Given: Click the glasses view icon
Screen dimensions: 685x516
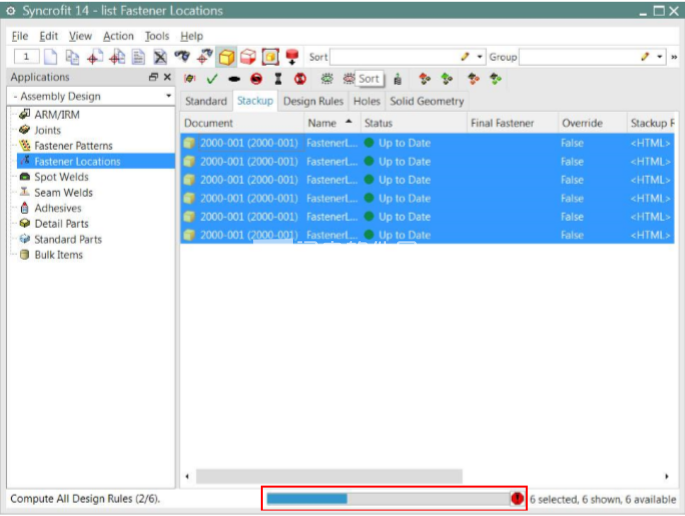Looking at the screenshot, I should [182, 56].
